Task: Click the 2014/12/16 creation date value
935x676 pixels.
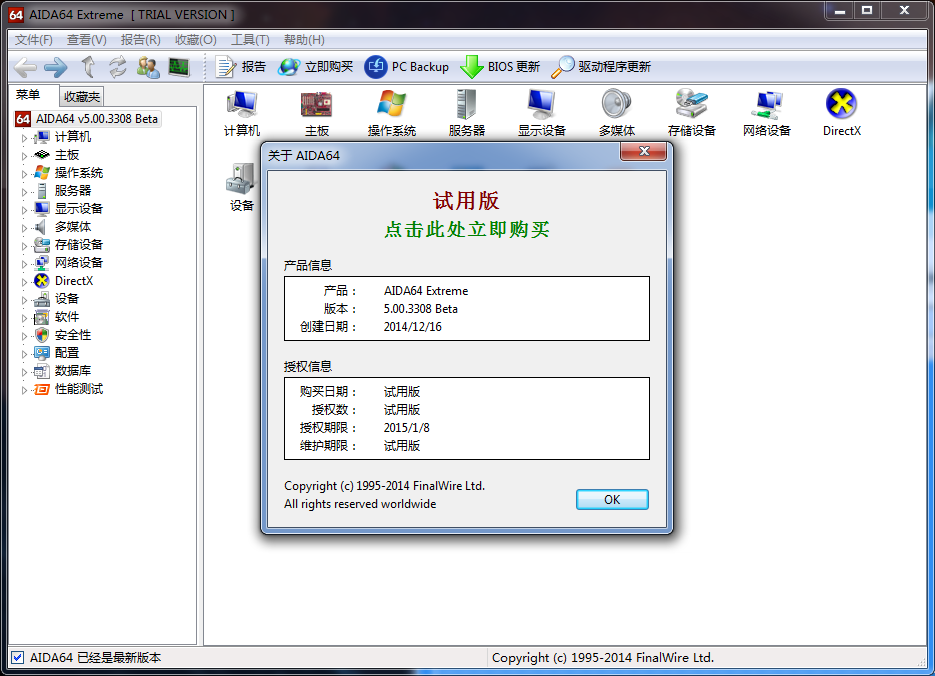Action: pos(413,327)
